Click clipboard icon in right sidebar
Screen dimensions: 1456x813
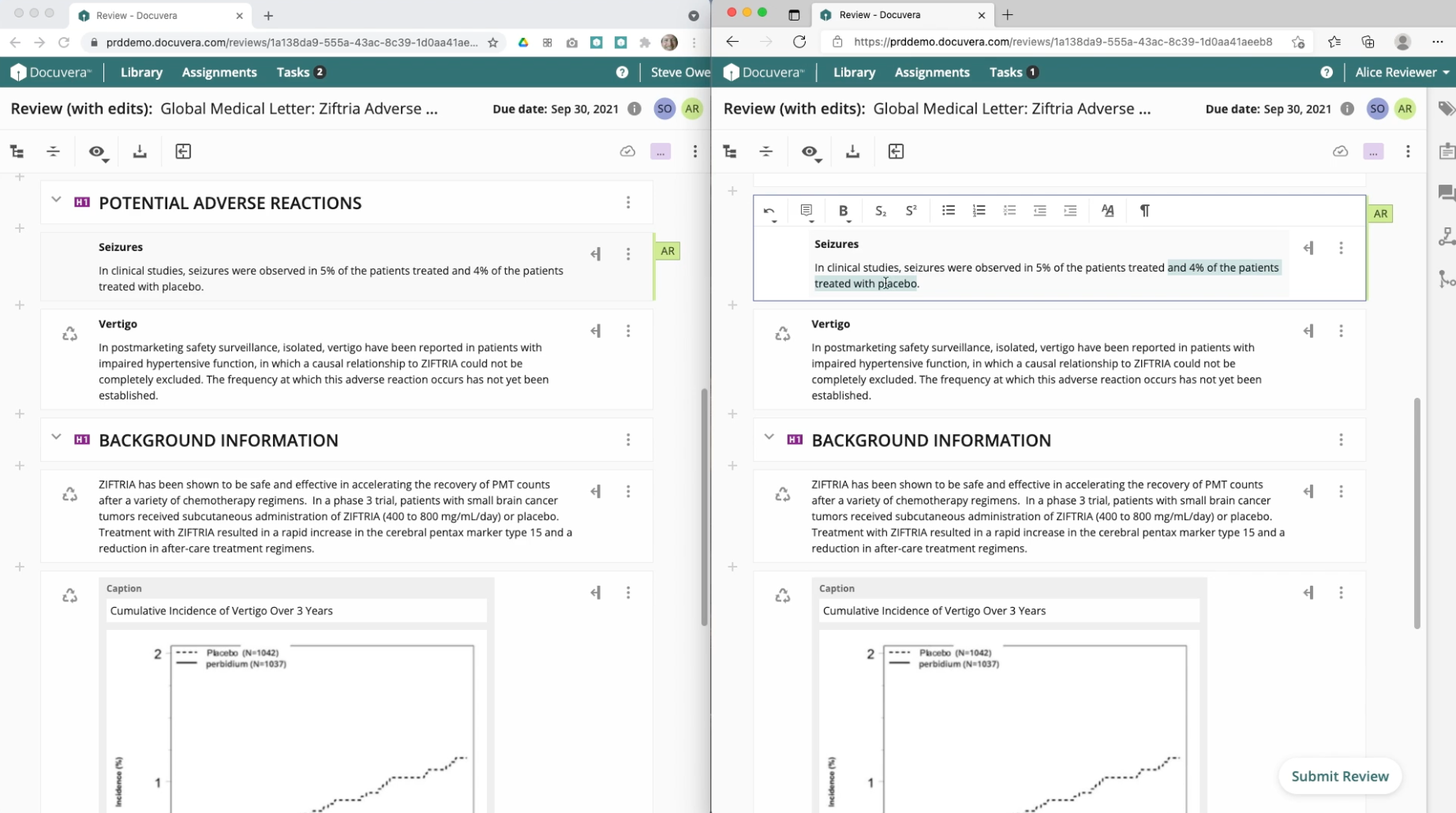1446,151
